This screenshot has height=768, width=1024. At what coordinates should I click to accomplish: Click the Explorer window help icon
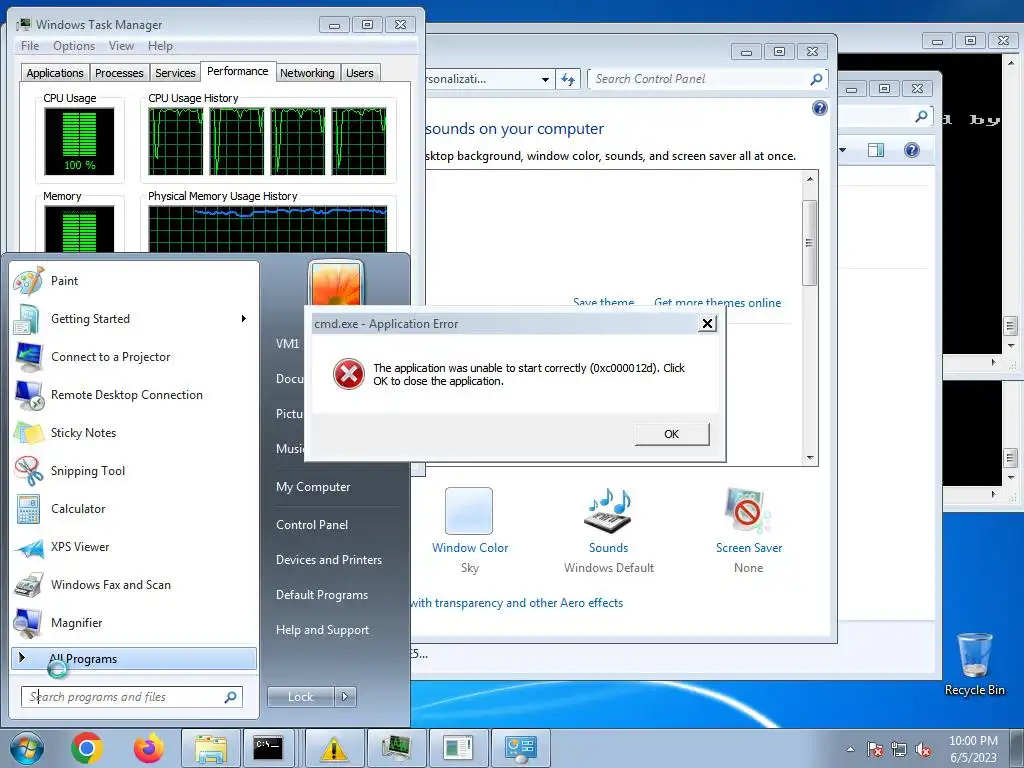pos(912,150)
